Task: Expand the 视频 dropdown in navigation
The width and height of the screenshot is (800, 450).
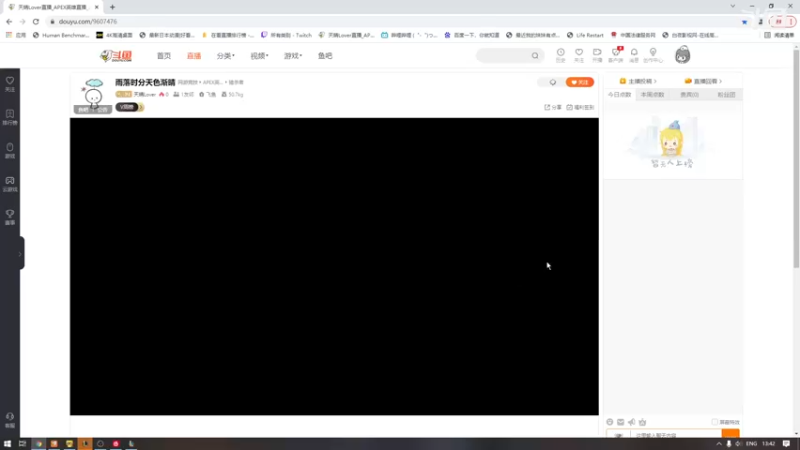Action: point(259,56)
